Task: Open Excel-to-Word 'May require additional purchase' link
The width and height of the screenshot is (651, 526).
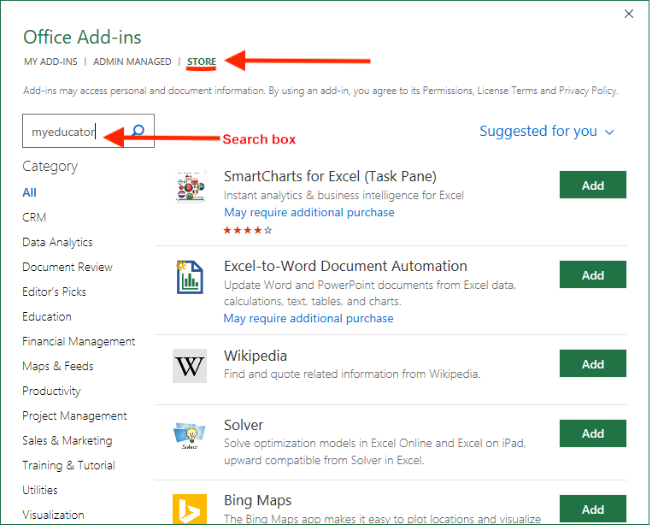Action: [308, 318]
